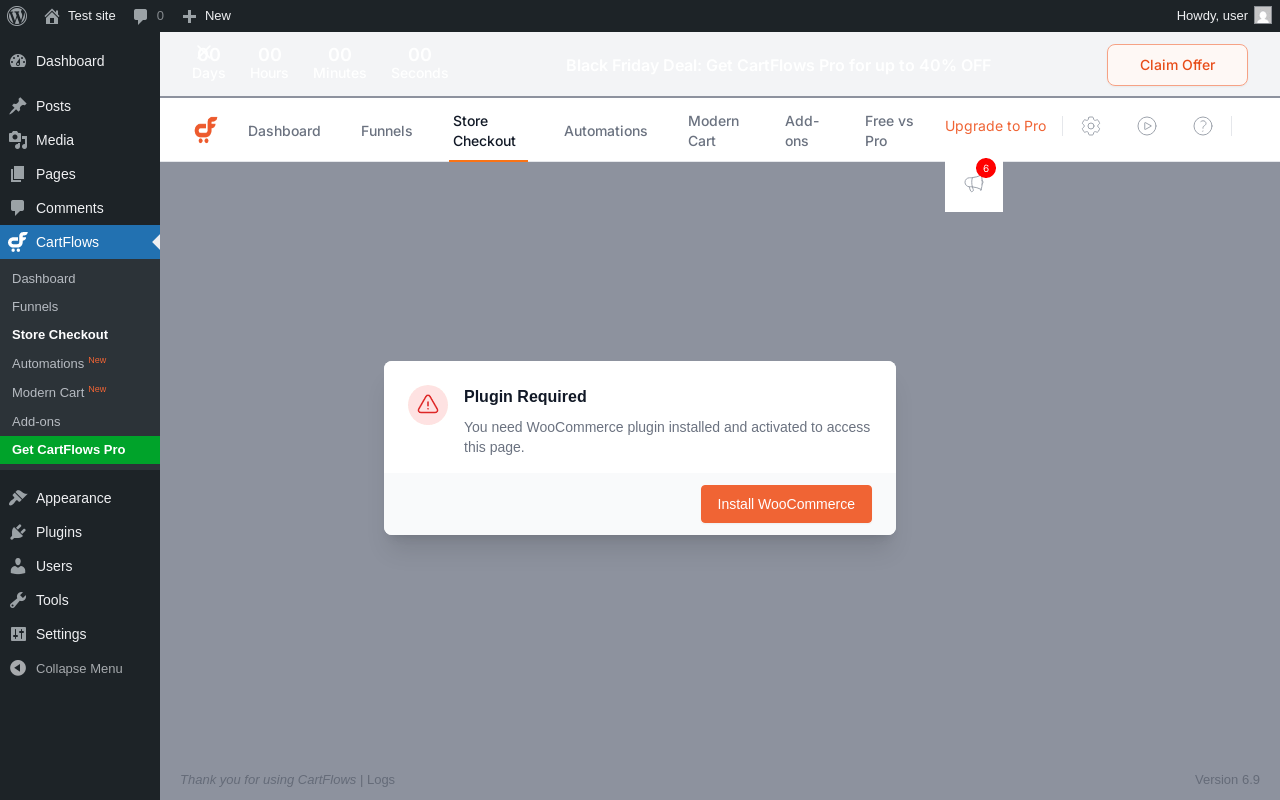Open the Free vs Pro tab
This screenshot has height=800, width=1280.
click(889, 131)
